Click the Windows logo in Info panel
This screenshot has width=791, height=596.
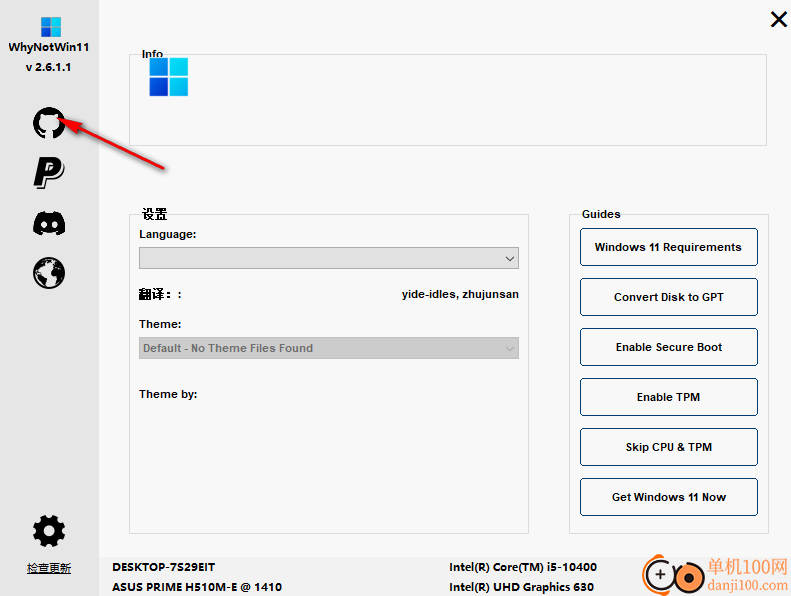point(168,77)
